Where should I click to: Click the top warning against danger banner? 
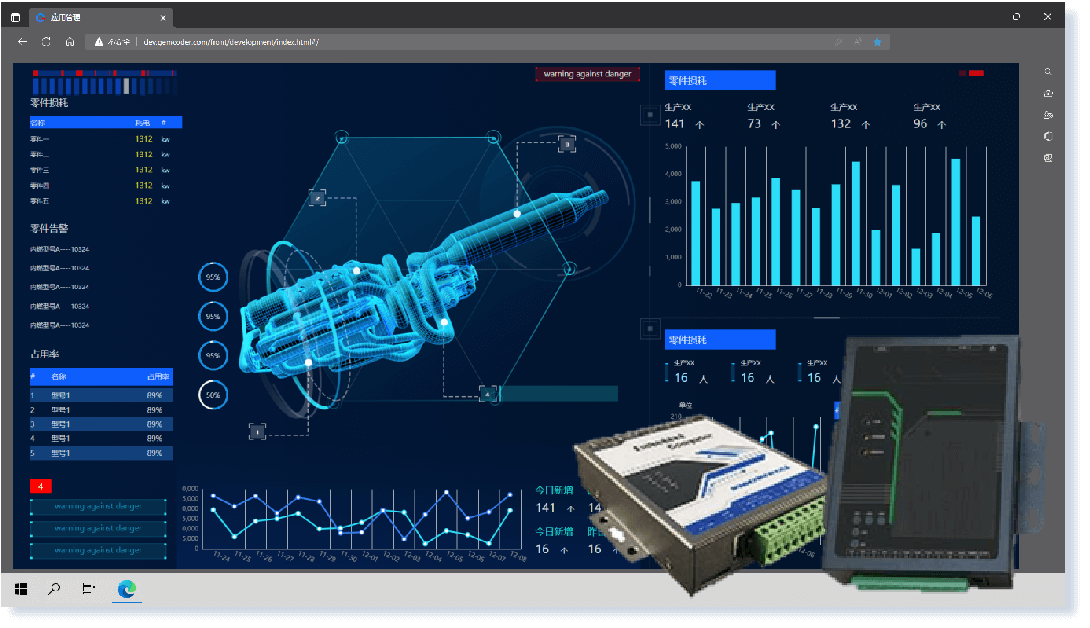click(x=587, y=74)
